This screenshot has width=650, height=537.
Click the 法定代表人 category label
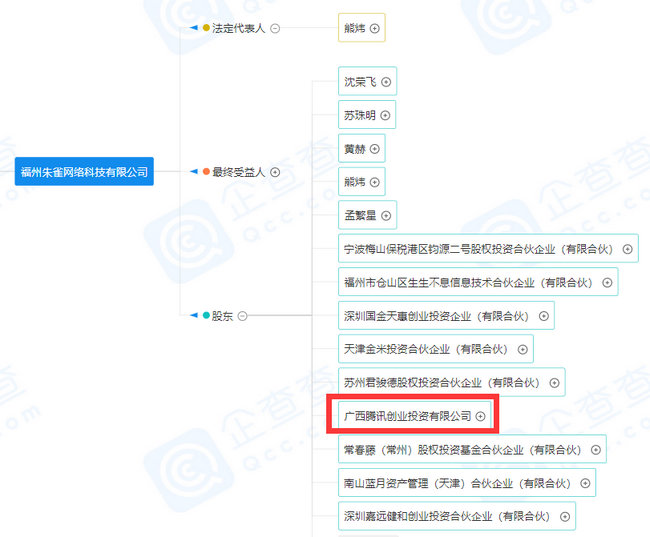coord(238,28)
